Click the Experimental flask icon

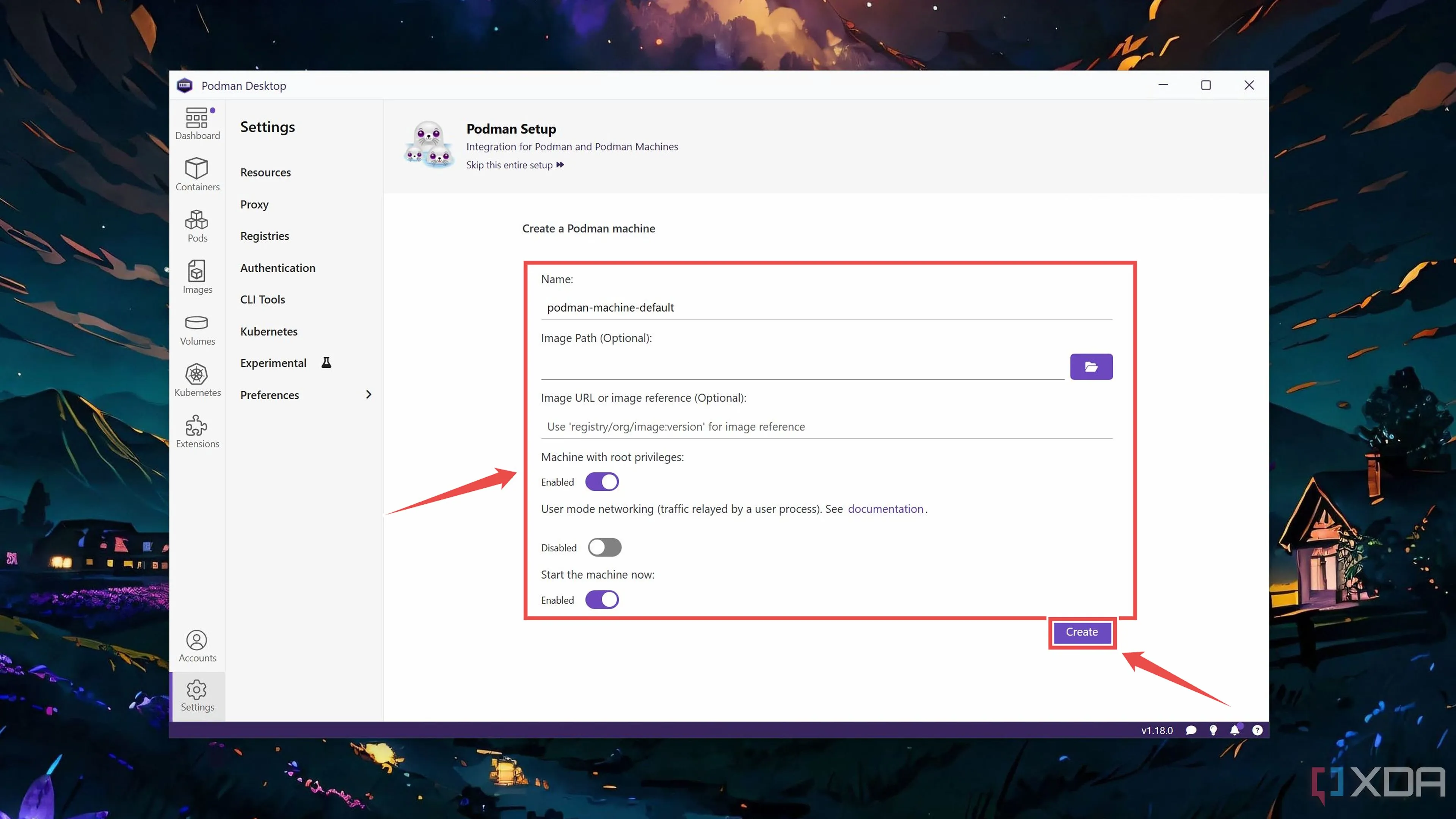click(x=326, y=363)
